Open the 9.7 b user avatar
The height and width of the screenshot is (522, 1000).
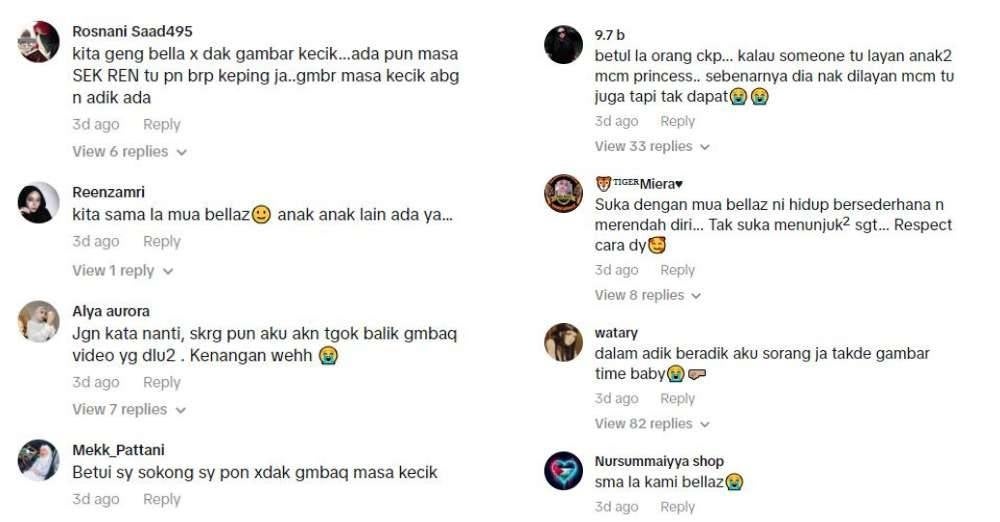tap(563, 45)
